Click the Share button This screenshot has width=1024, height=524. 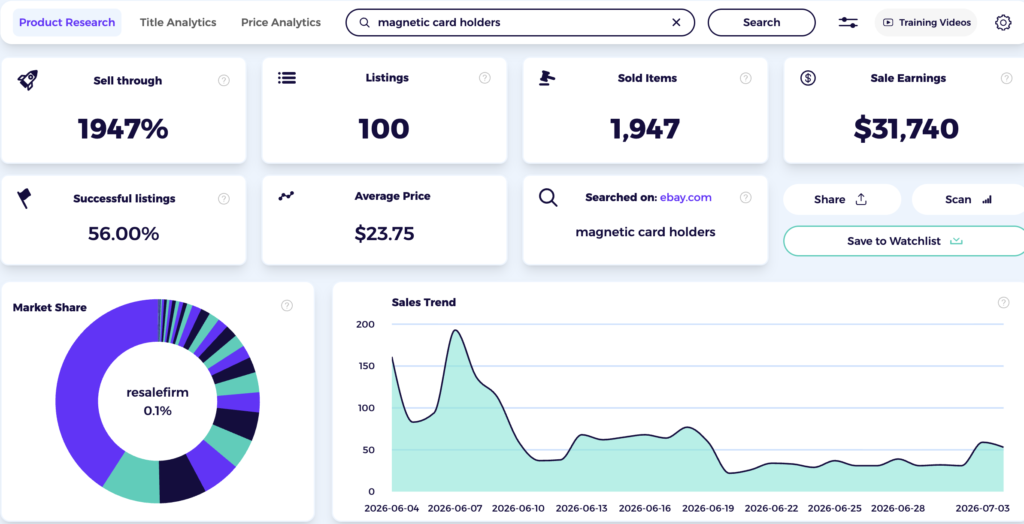842,199
